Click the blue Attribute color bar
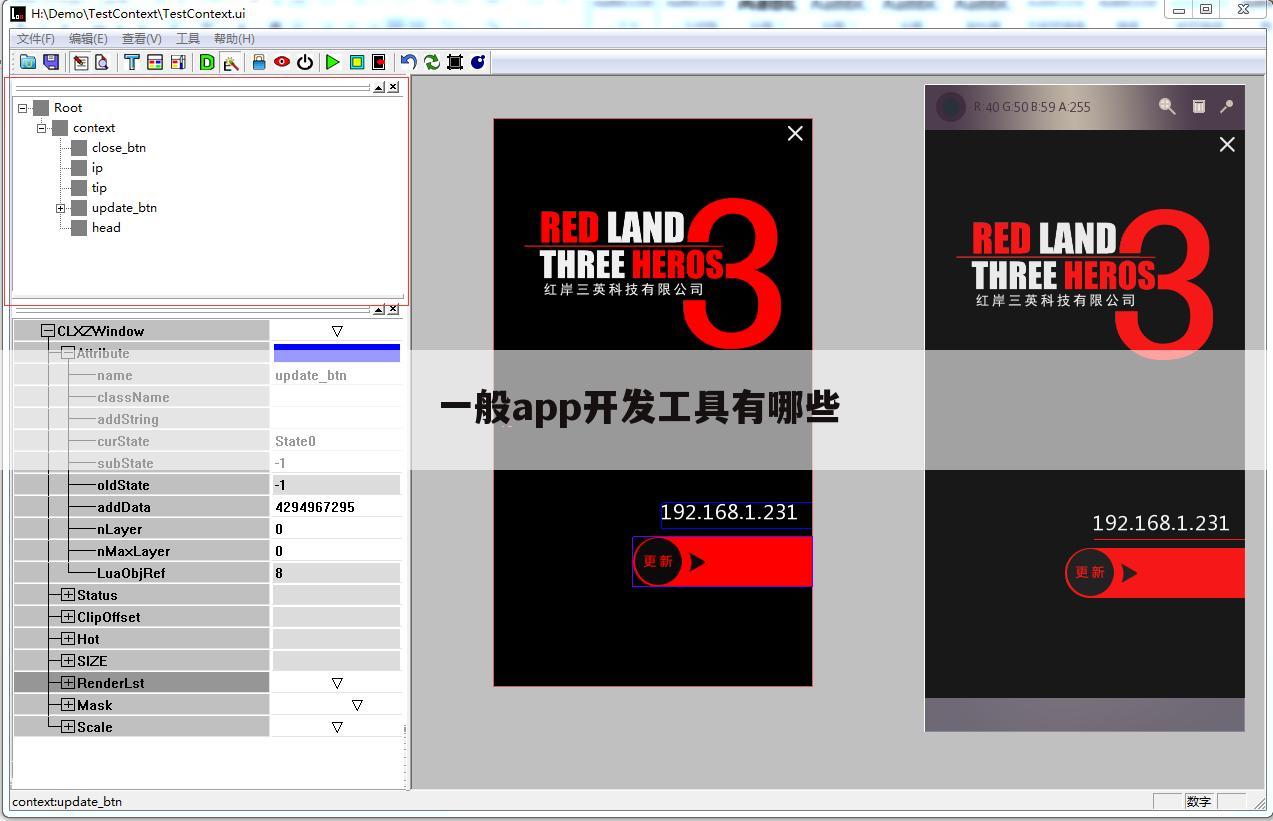 [x=337, y=353]
